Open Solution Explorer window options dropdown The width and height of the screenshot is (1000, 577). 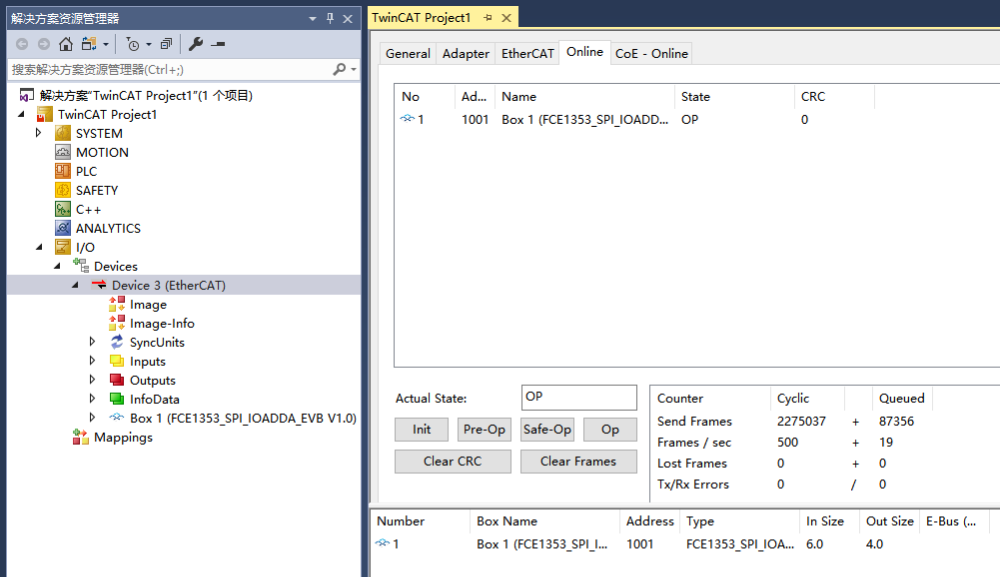point(312,18)
